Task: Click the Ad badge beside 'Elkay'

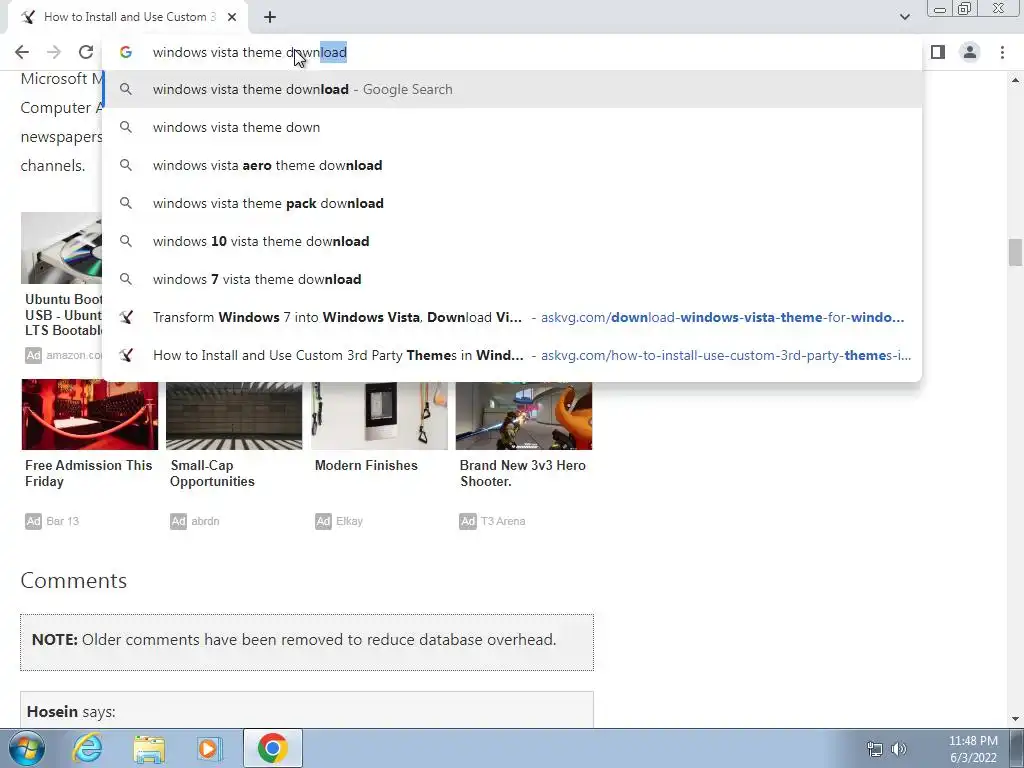Action: click(x=323, y=521)
